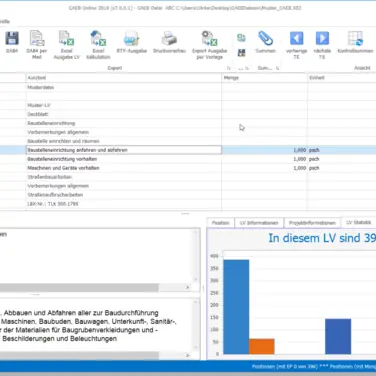Click the status bar Positionen summary text
The width and height of the screenshot is (376, 376).
tap(313, 367)
